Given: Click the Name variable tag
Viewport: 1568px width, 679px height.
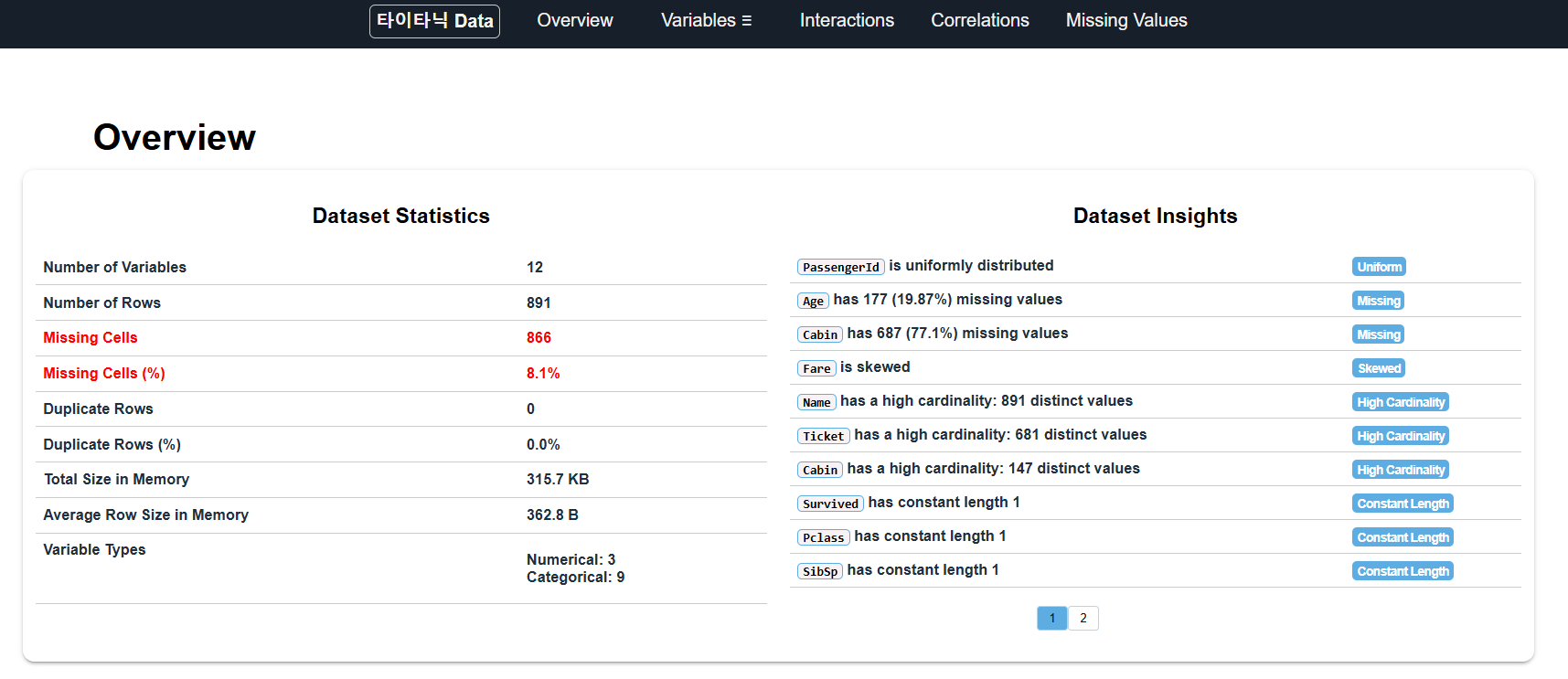Looking at the screenshot, I should tap(816, 402).
